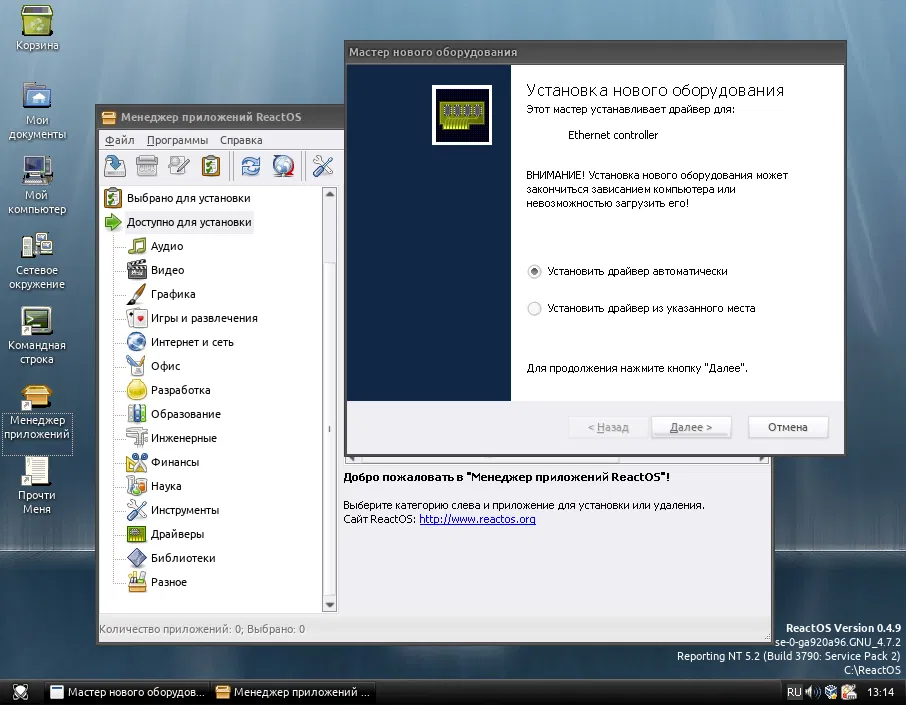Select Доступно для установки tree item
The width and height of the screenshot is (906, 705).
189,222
